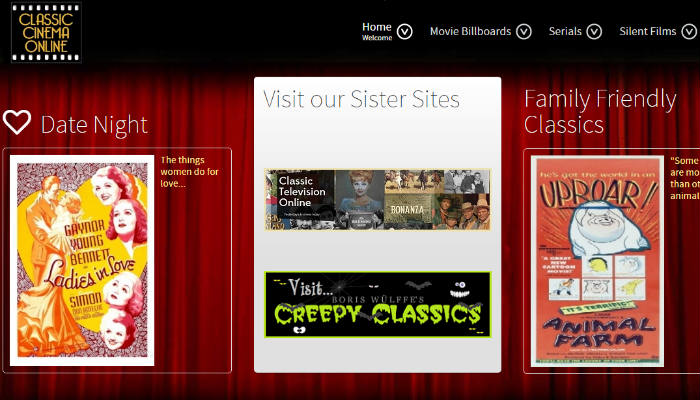This screenshot has width=700, height=400.
Task: Click the Family Friendly Classics heading
Action: pyautogui.click(x=600, y=111)
